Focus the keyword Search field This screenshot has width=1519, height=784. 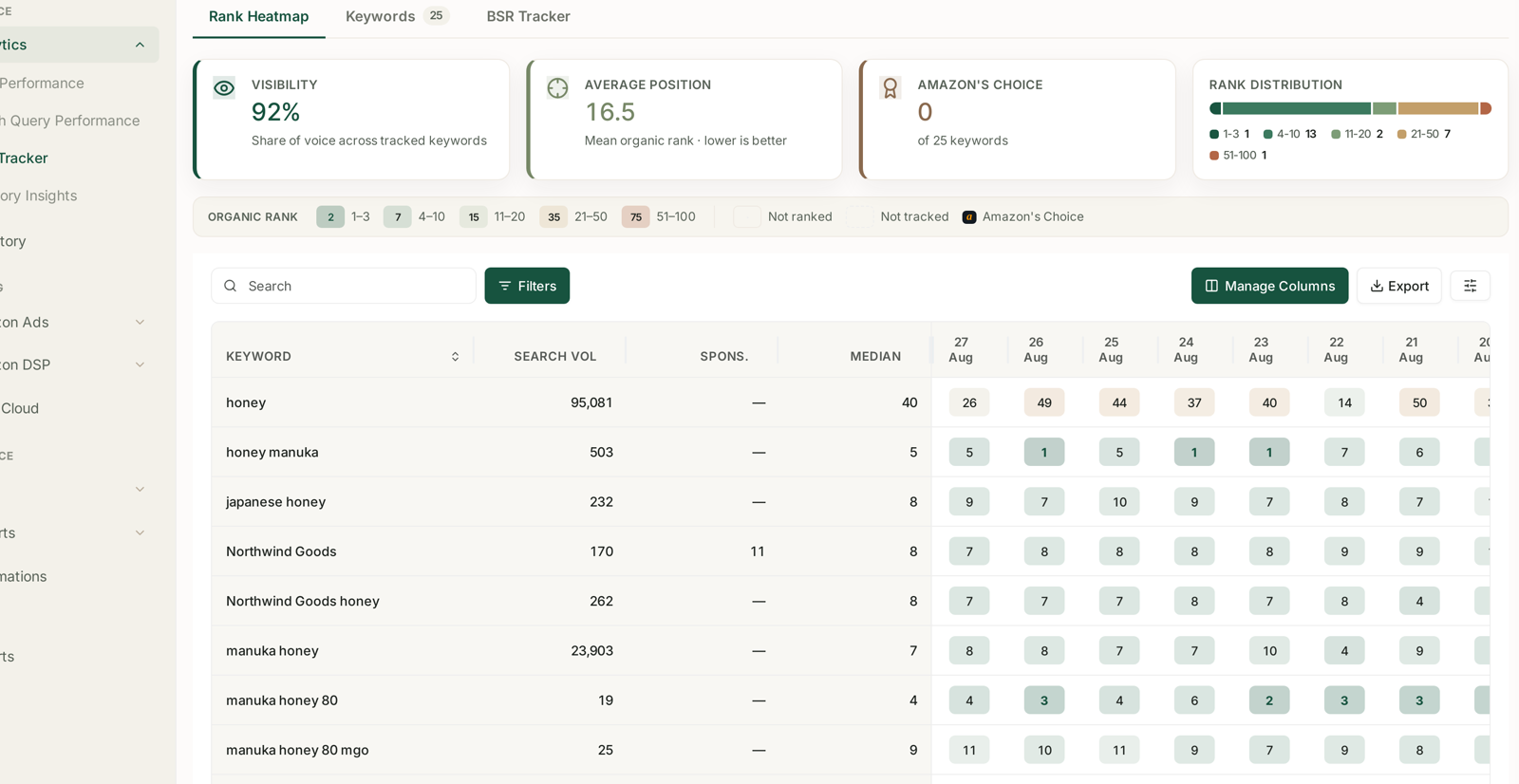pyautogui.click(x=344, y=286)
